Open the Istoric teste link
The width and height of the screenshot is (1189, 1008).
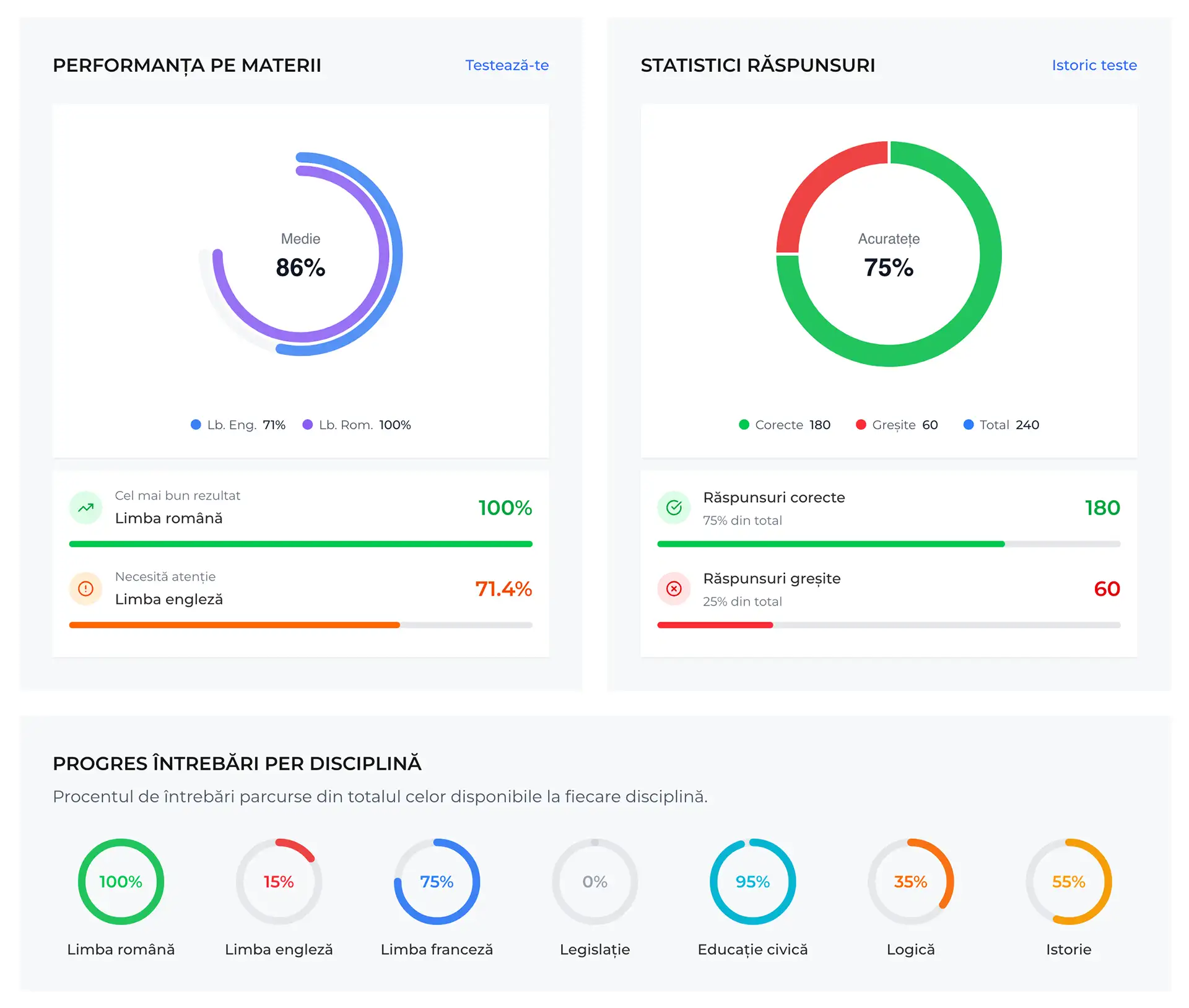tap(1094, 65)
